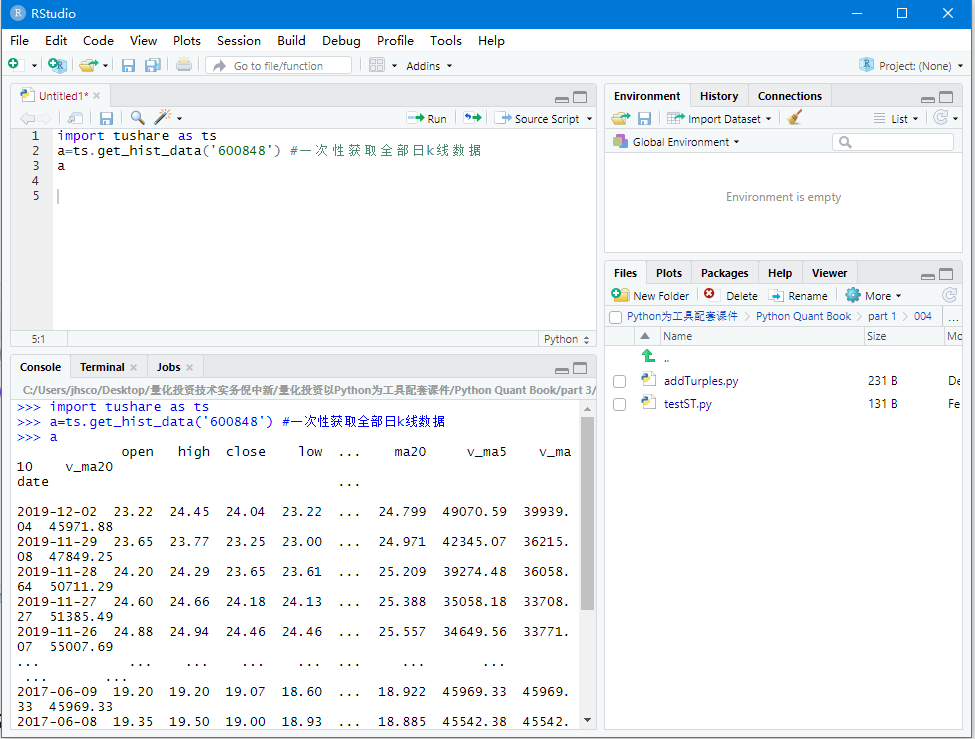Click the New Folder button
975x739 pixels.
(650, 295)
